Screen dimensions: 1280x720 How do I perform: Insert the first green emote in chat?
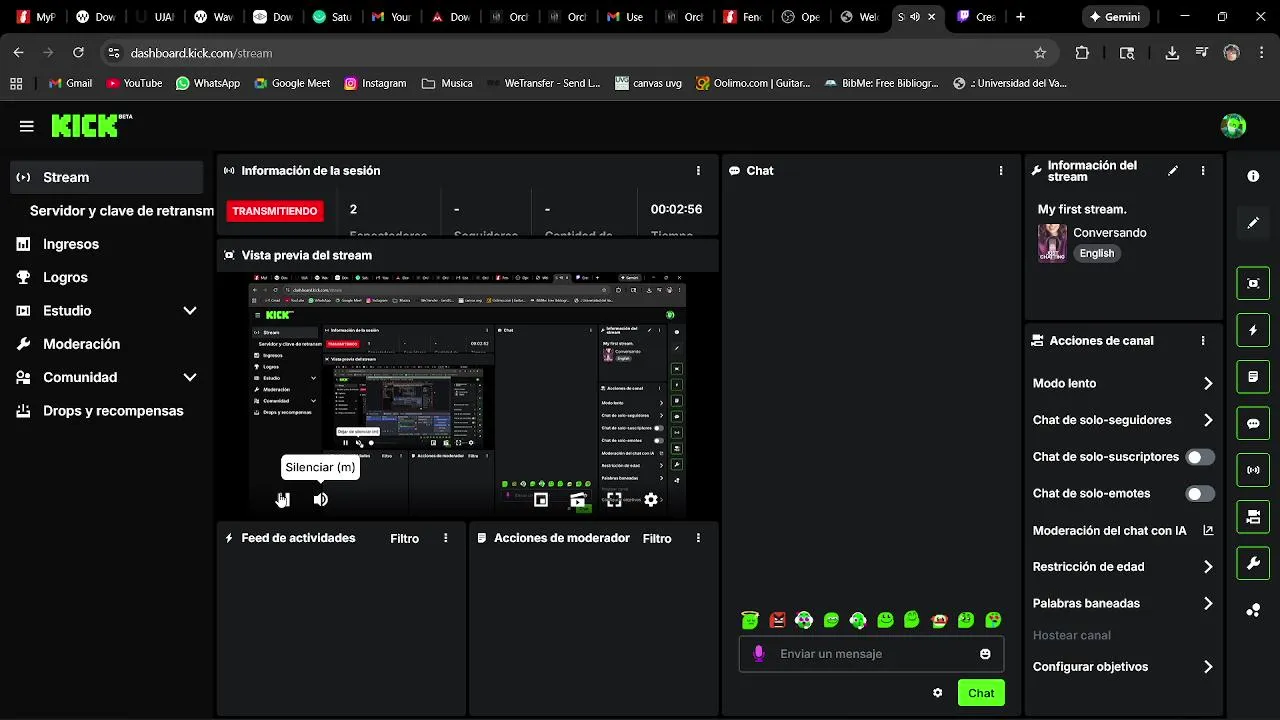pyautogui.click(x=750, y=620)
